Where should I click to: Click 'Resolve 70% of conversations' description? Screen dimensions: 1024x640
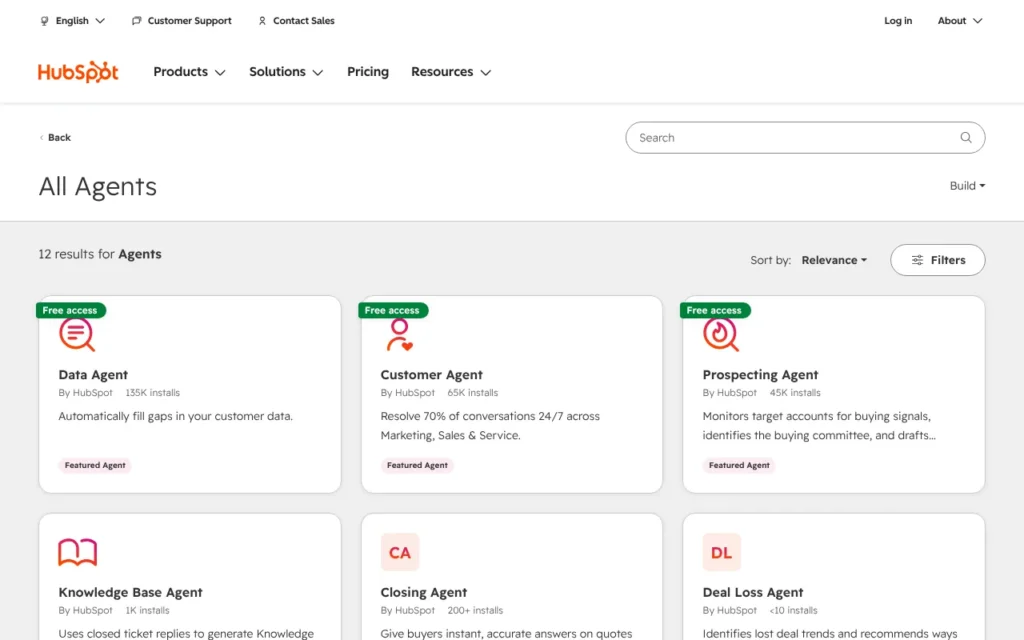pyautogui.click(x=490, y=426)
